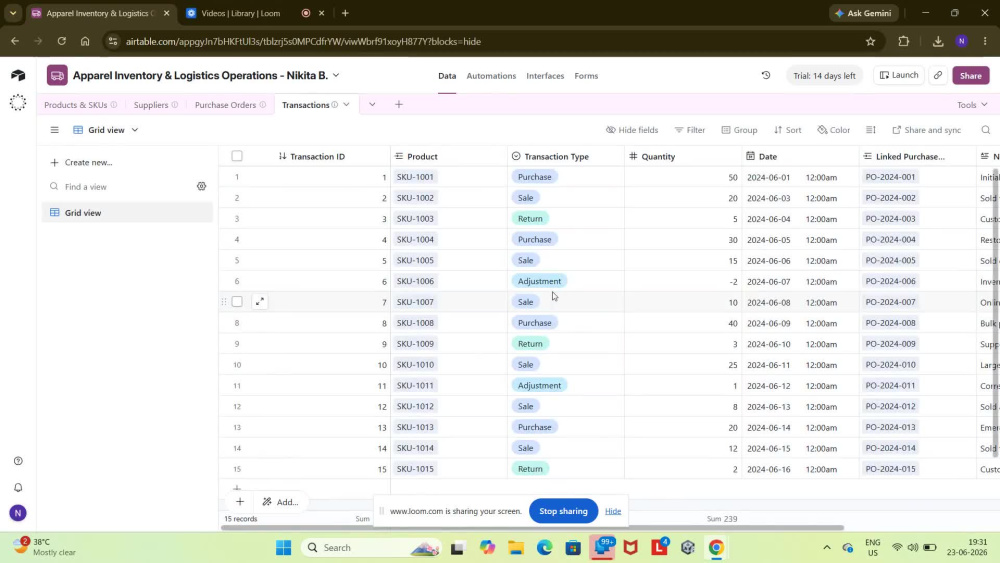Screen dimensions: 1000x563
Task: Open the Omni AI assistant icon
Action: pos(18,103)
